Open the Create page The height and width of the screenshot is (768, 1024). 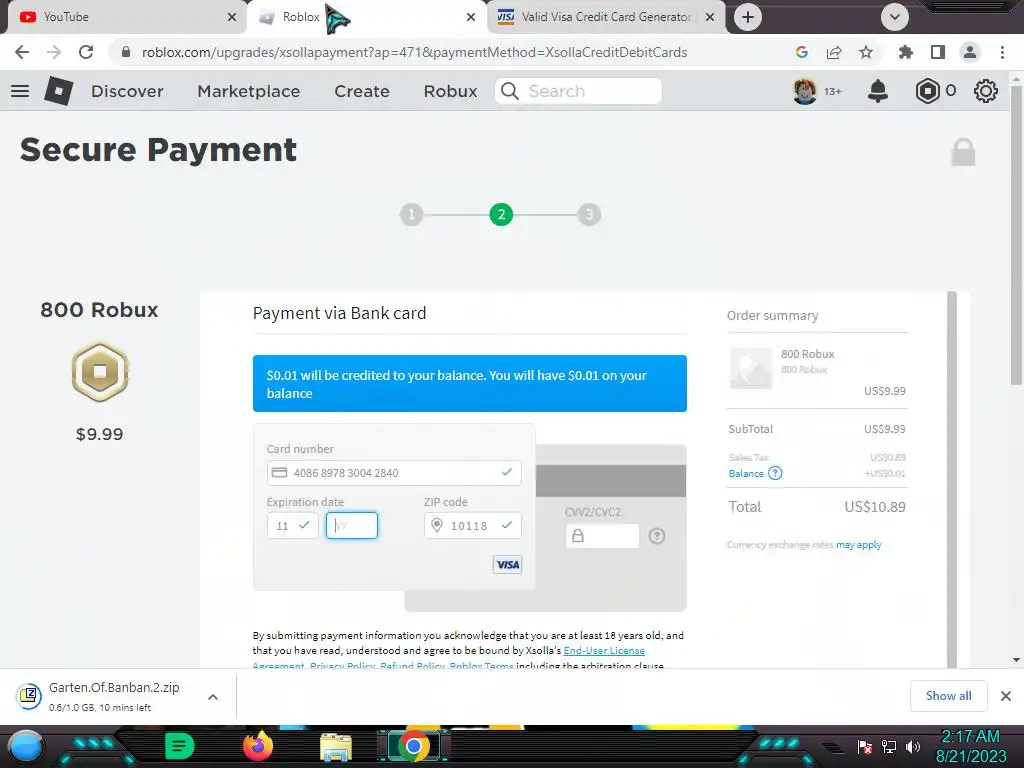[362, 91]
